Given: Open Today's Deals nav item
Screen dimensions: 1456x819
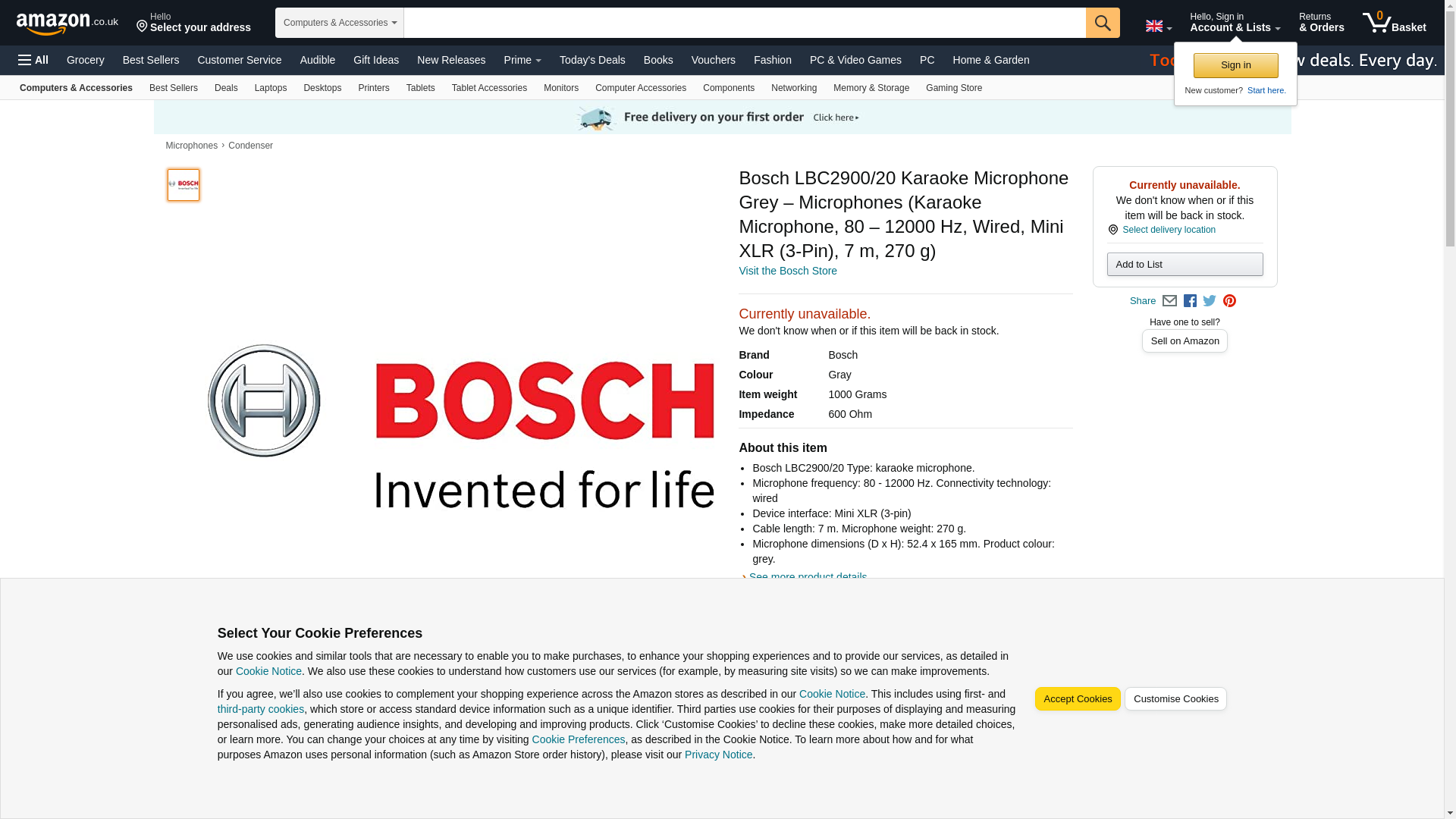Looking at the screenshot, I should [x=591, y=60].
